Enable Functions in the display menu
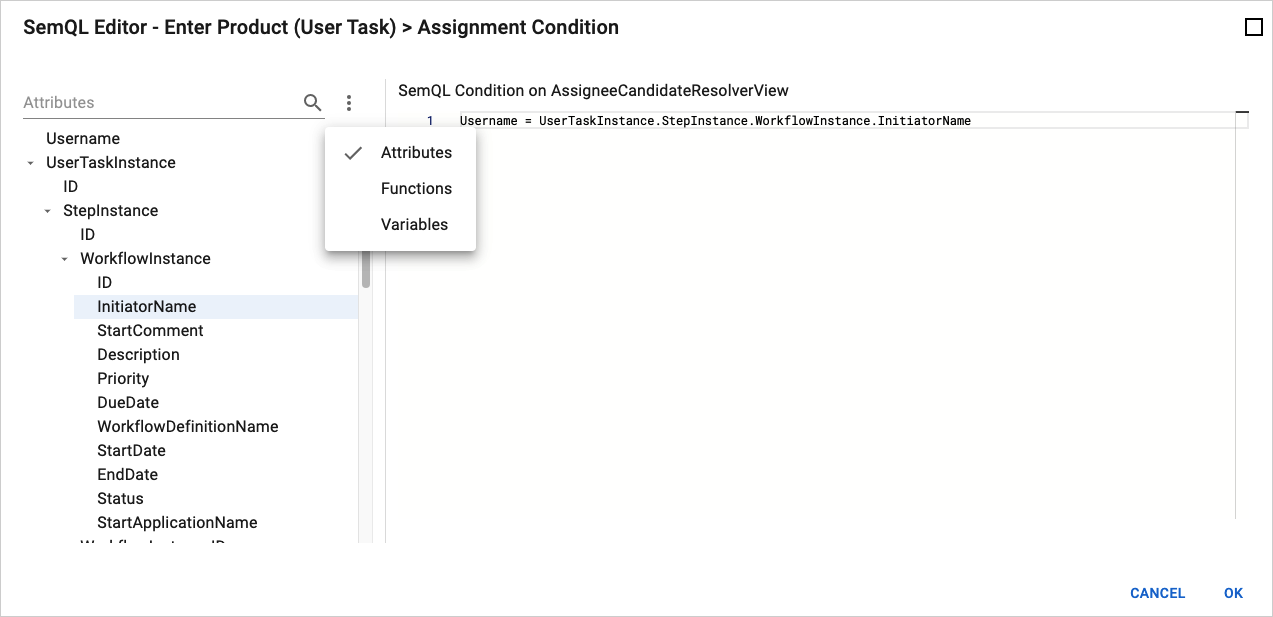 [x=416, y=188]
